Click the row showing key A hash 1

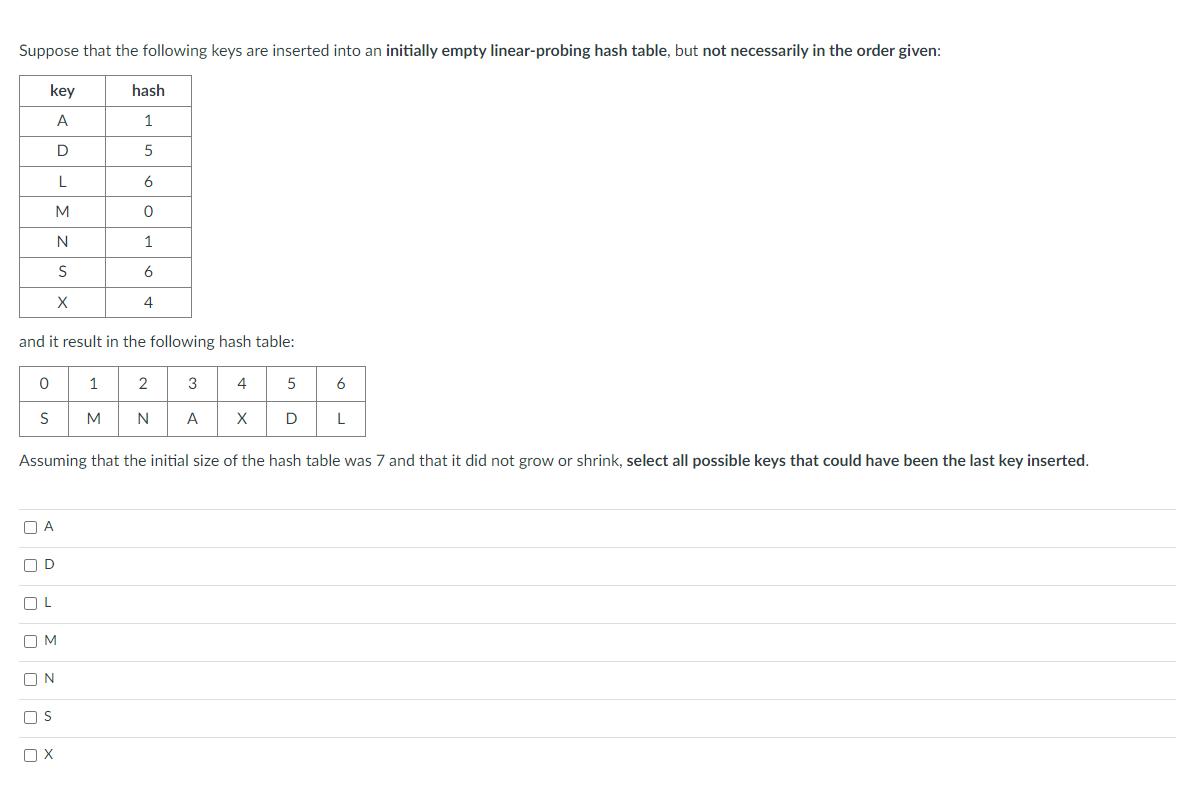point(105,120)
